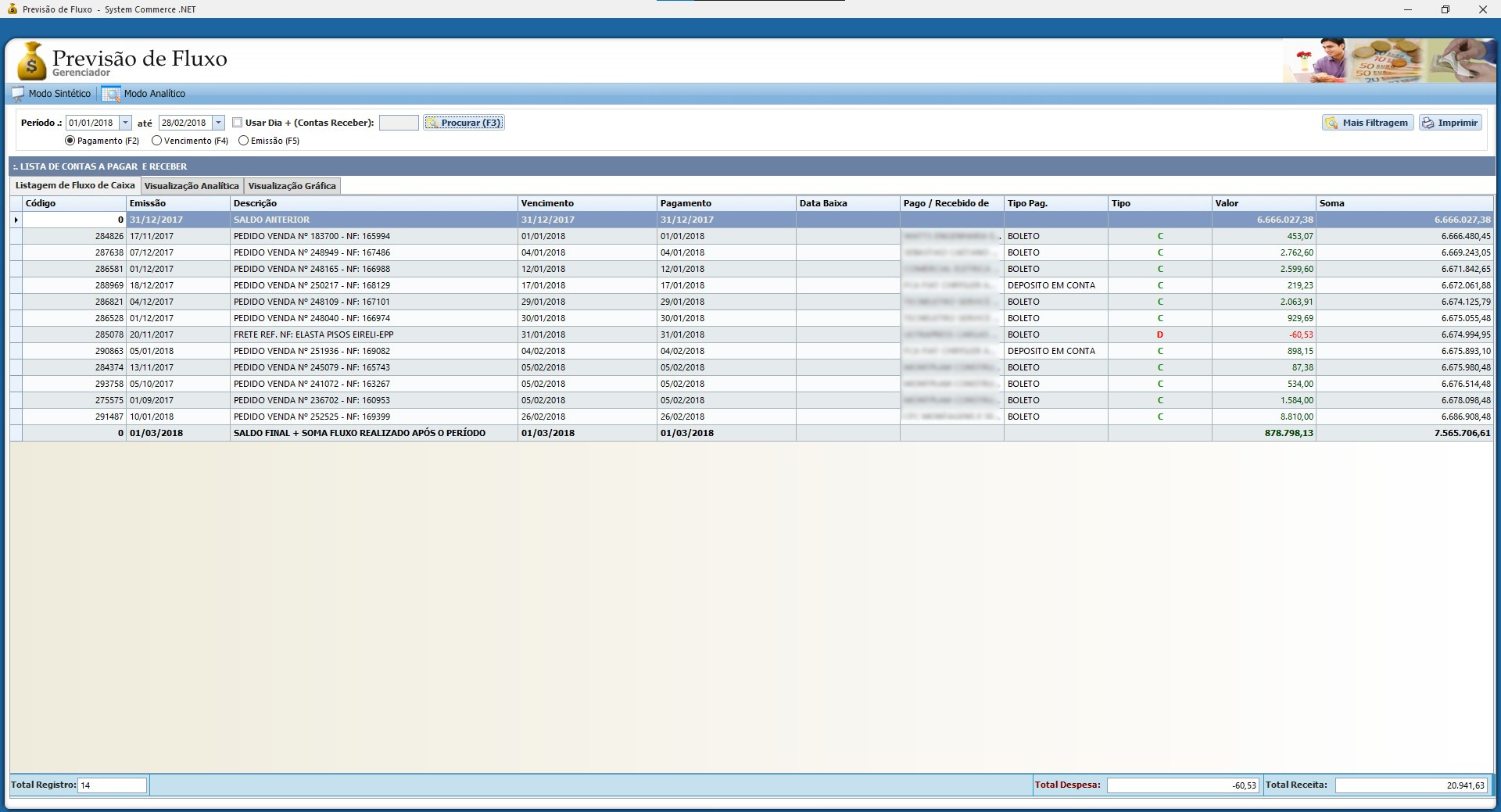Select the Pagamento (F2) radio option
This screenshot has height=812, width=1501.
pos(70,141)
